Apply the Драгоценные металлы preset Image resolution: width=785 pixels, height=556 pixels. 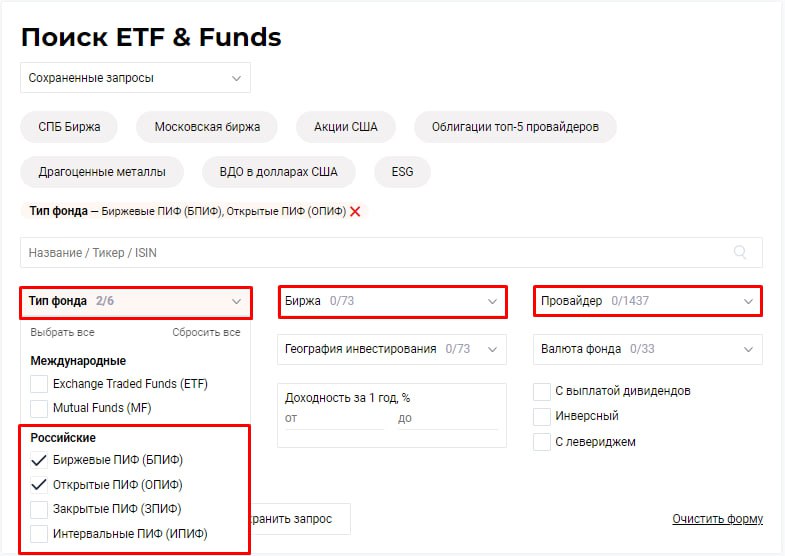pos(102,172)
